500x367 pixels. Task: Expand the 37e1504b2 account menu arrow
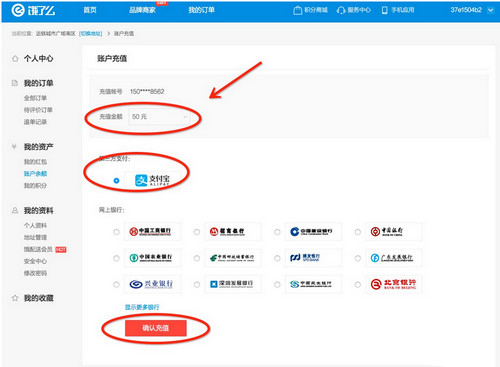click(490, 10)
